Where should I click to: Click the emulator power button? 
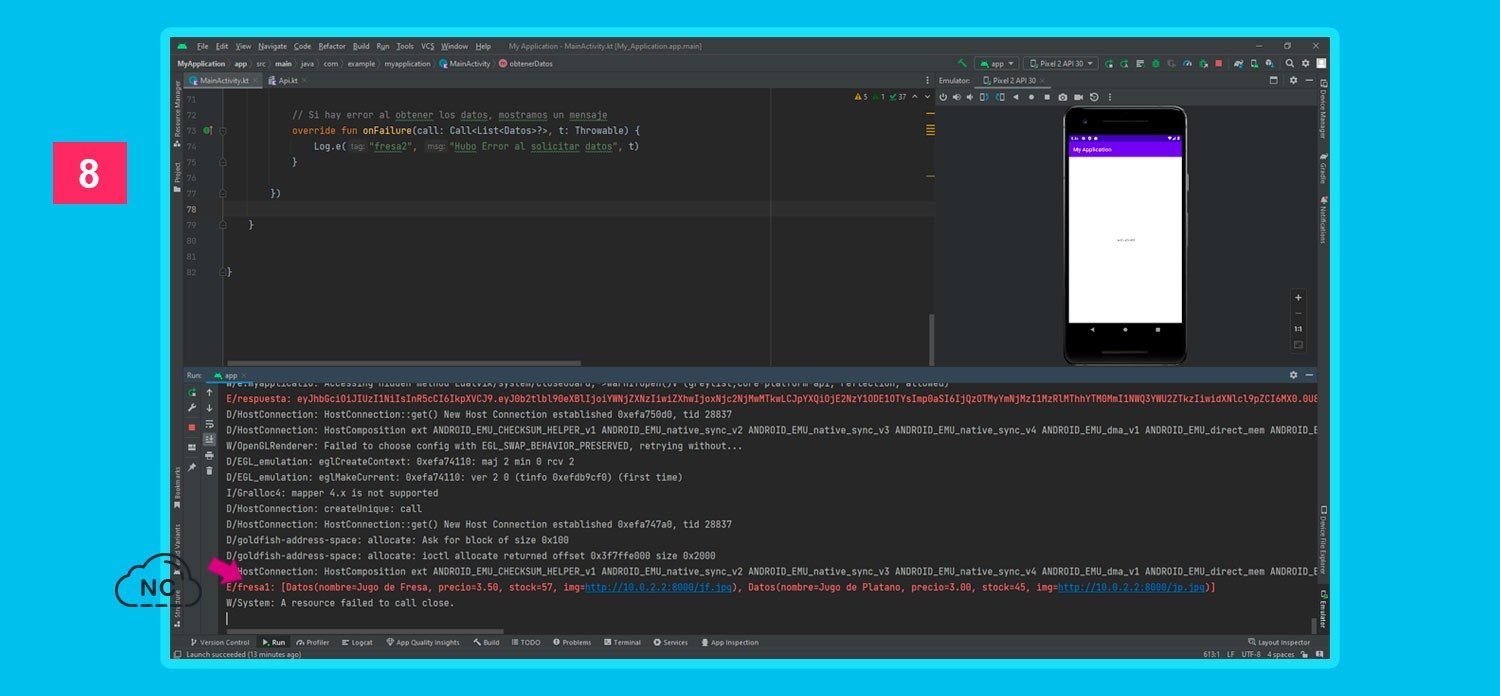941,97
